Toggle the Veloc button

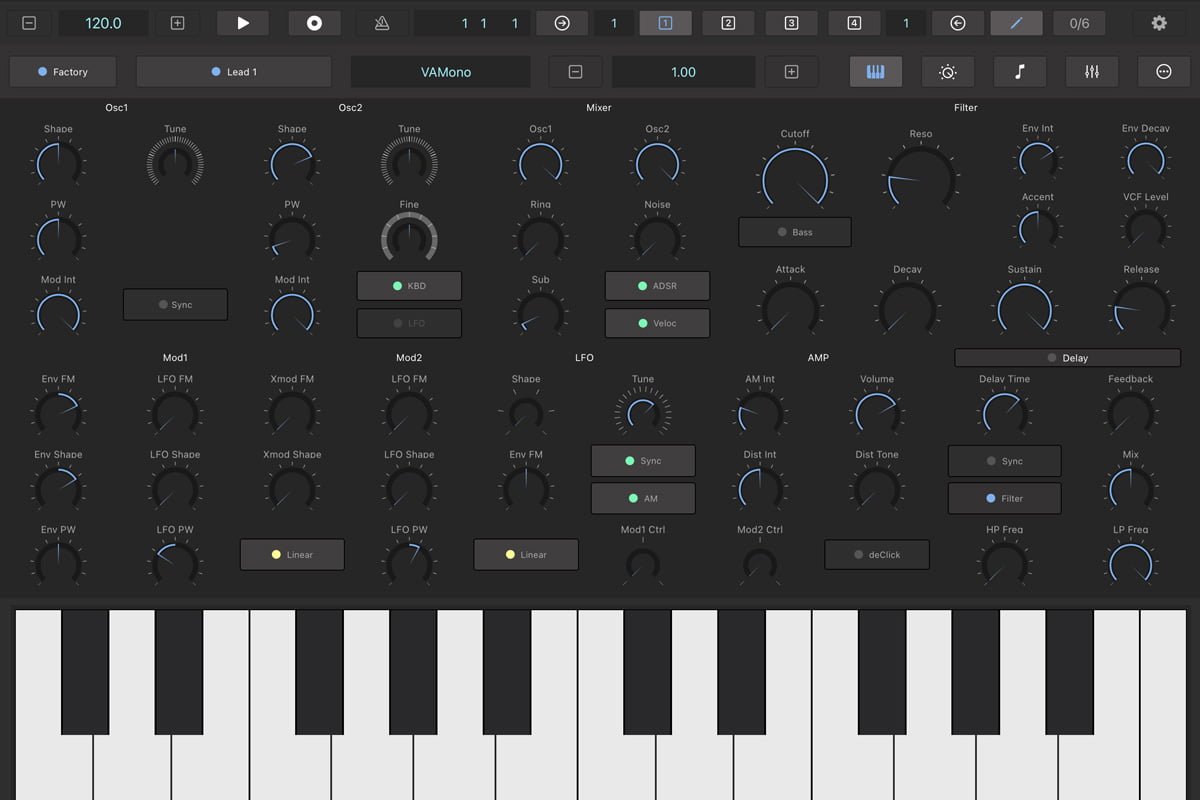coord(657,323)
